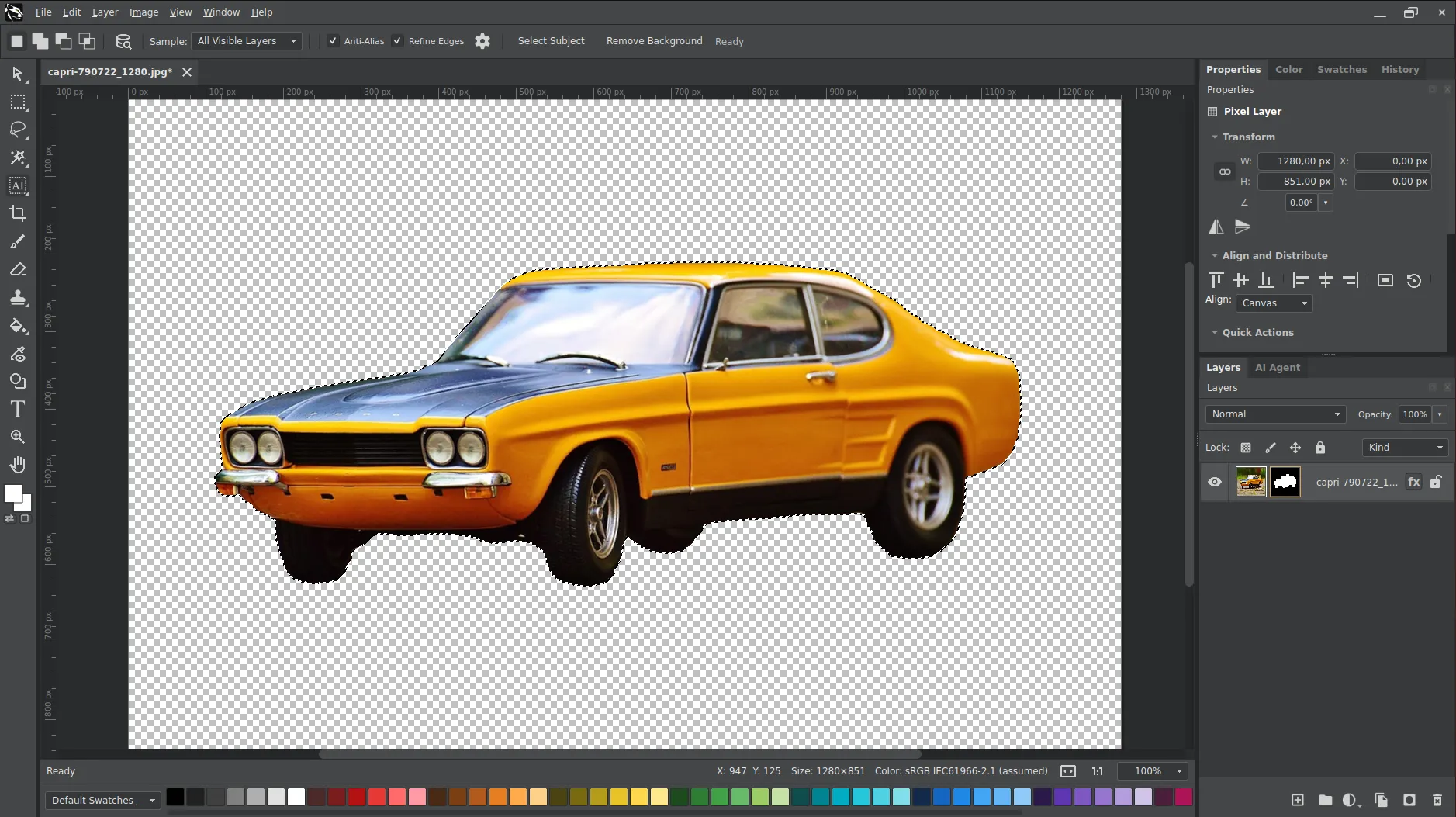Create a new layer icon
Viewport: 1456px width, 817px height.
[x=1297, y=800]
